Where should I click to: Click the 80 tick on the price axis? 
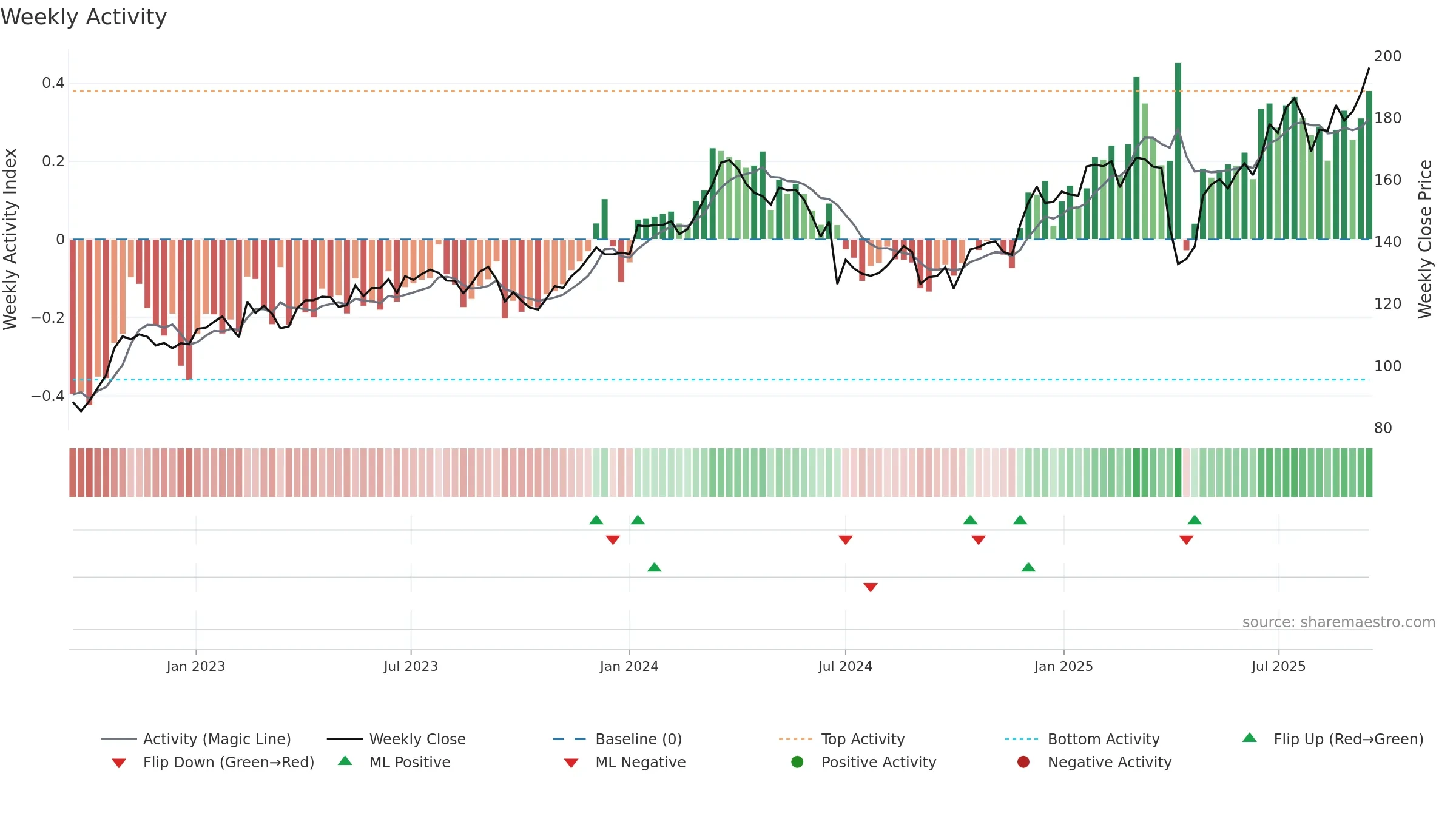click(1383, 428)
